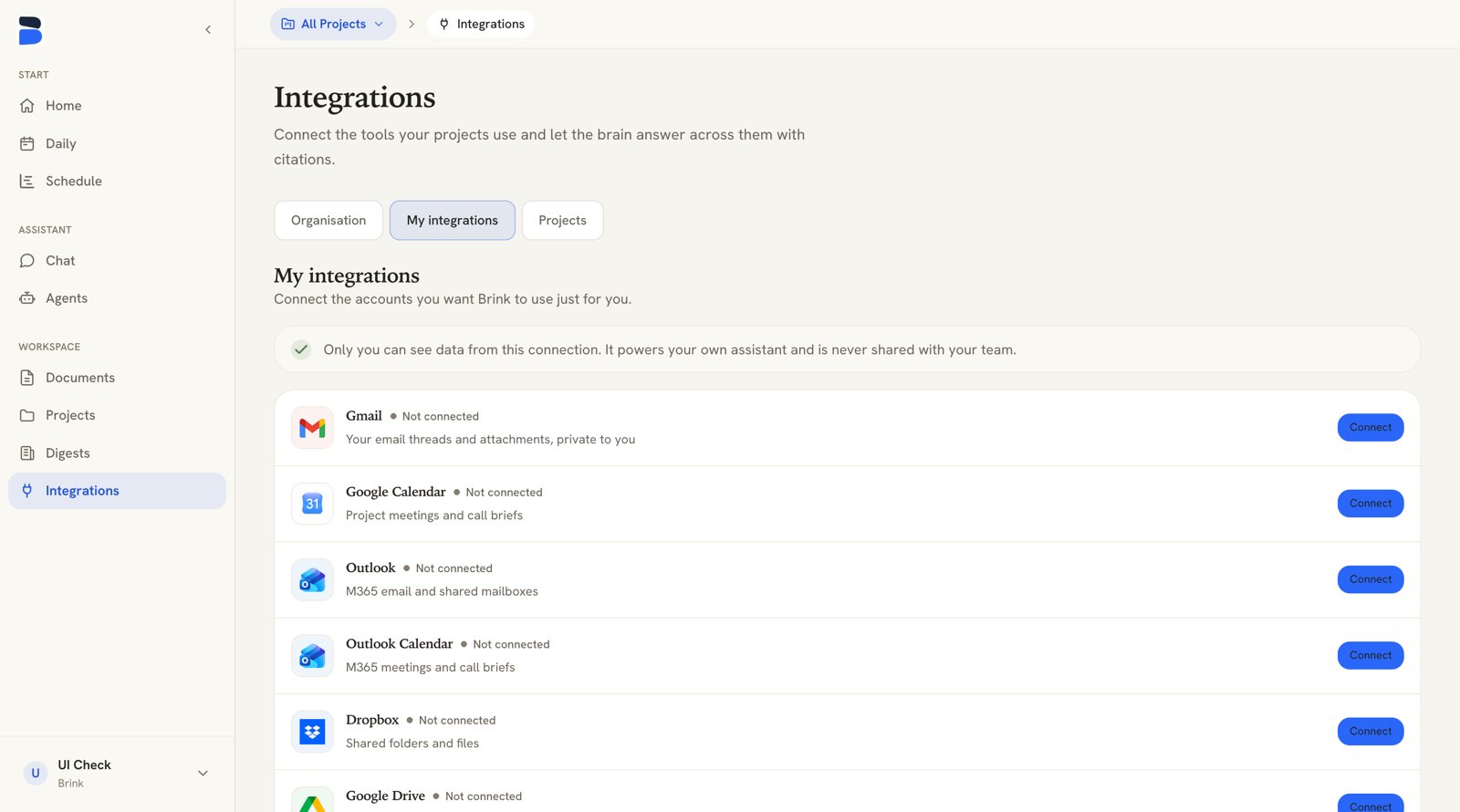Click the Daily calendar icon
1460x812 pixels.
[x=27, y=143]
